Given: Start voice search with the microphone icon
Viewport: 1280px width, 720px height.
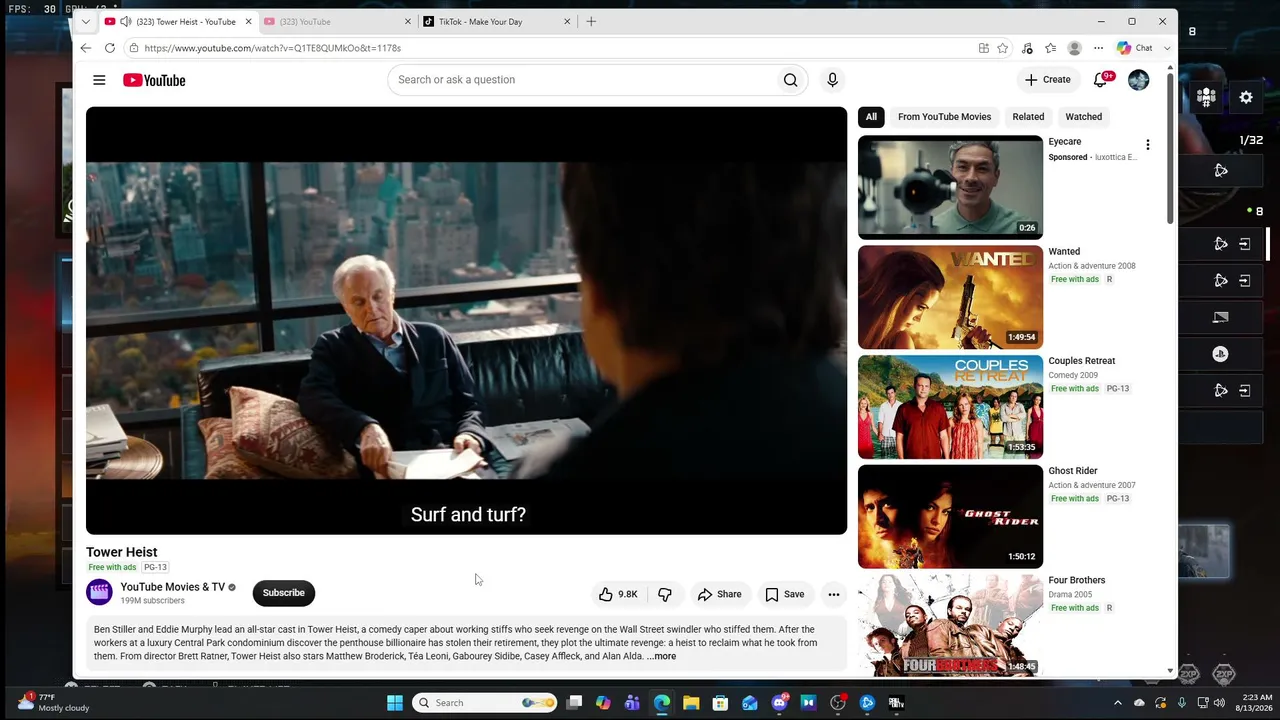Looking at the screenshot, I should [x=832, y=80].
